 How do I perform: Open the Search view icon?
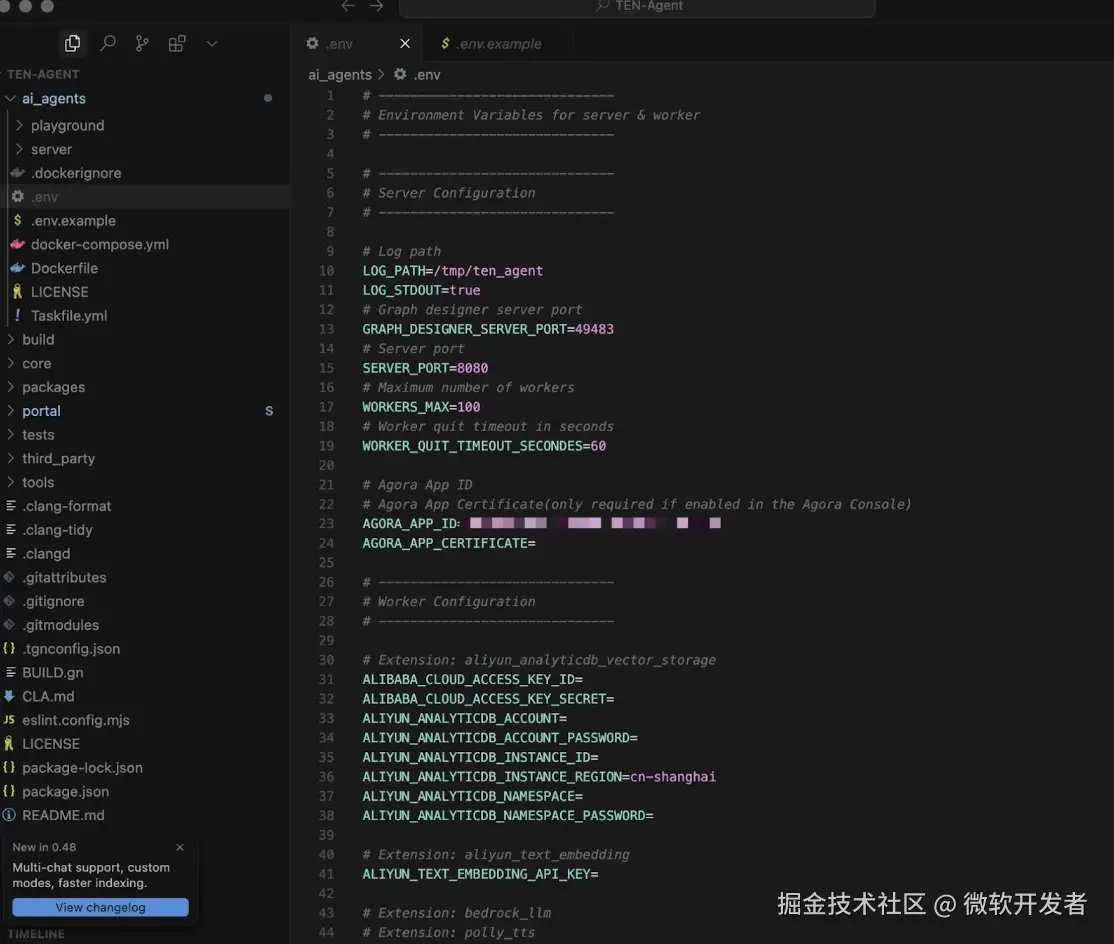point(107,43)
